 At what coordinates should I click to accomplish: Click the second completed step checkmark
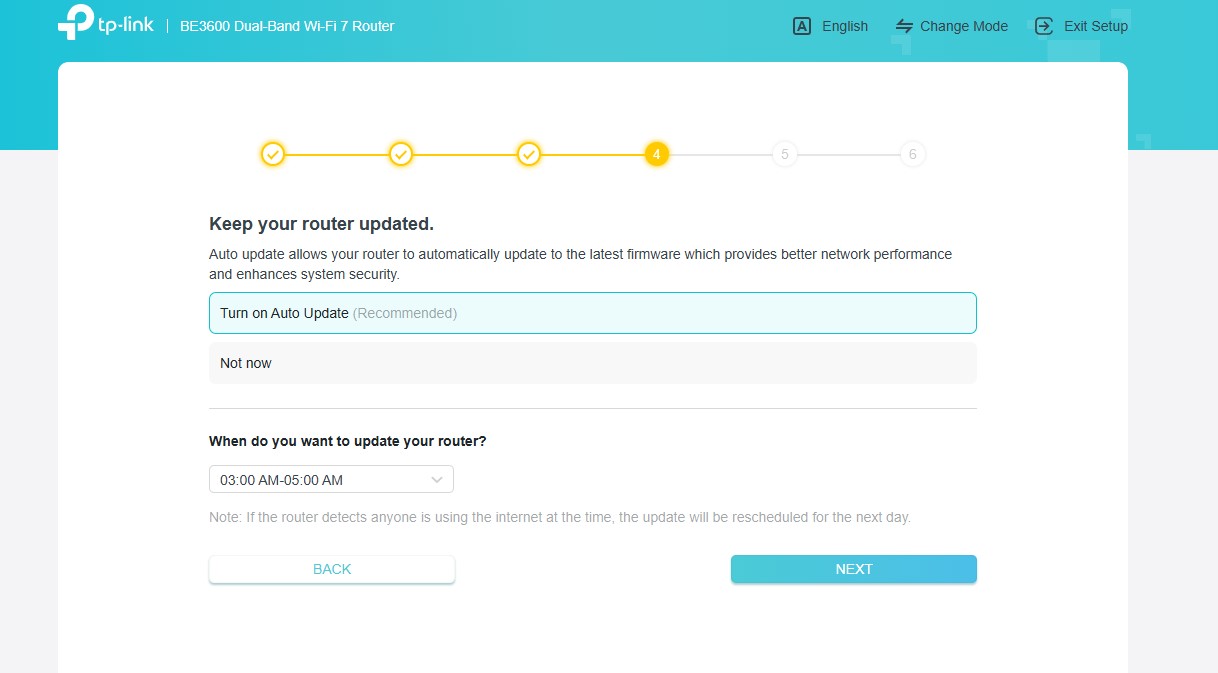401,154
